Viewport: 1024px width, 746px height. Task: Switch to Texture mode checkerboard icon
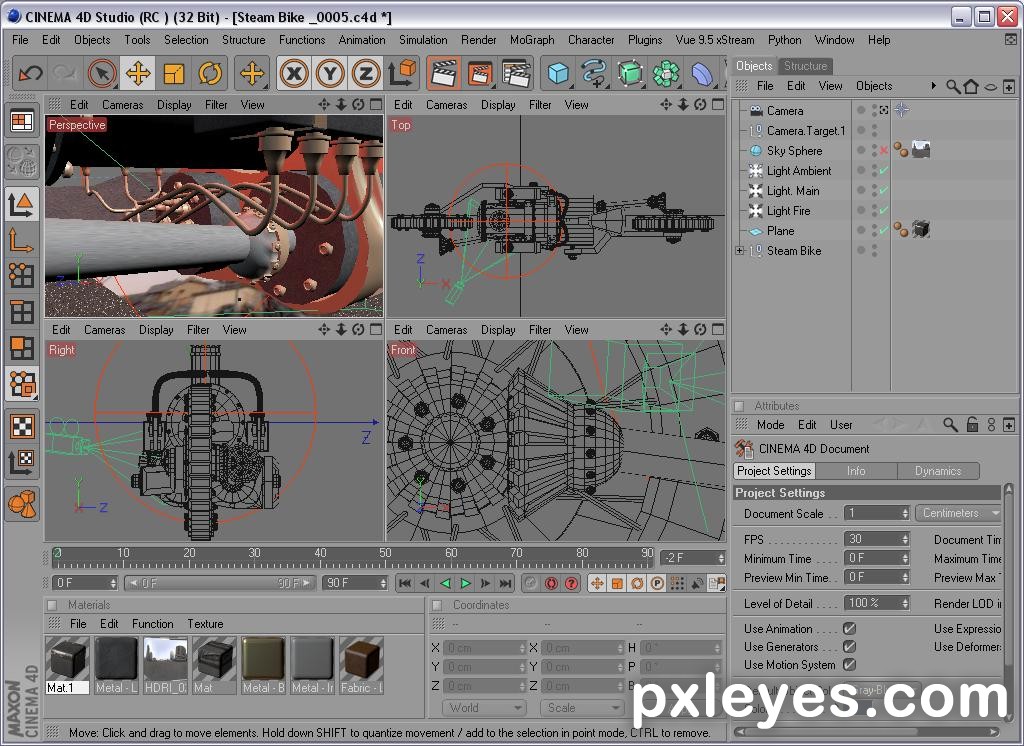22,426
